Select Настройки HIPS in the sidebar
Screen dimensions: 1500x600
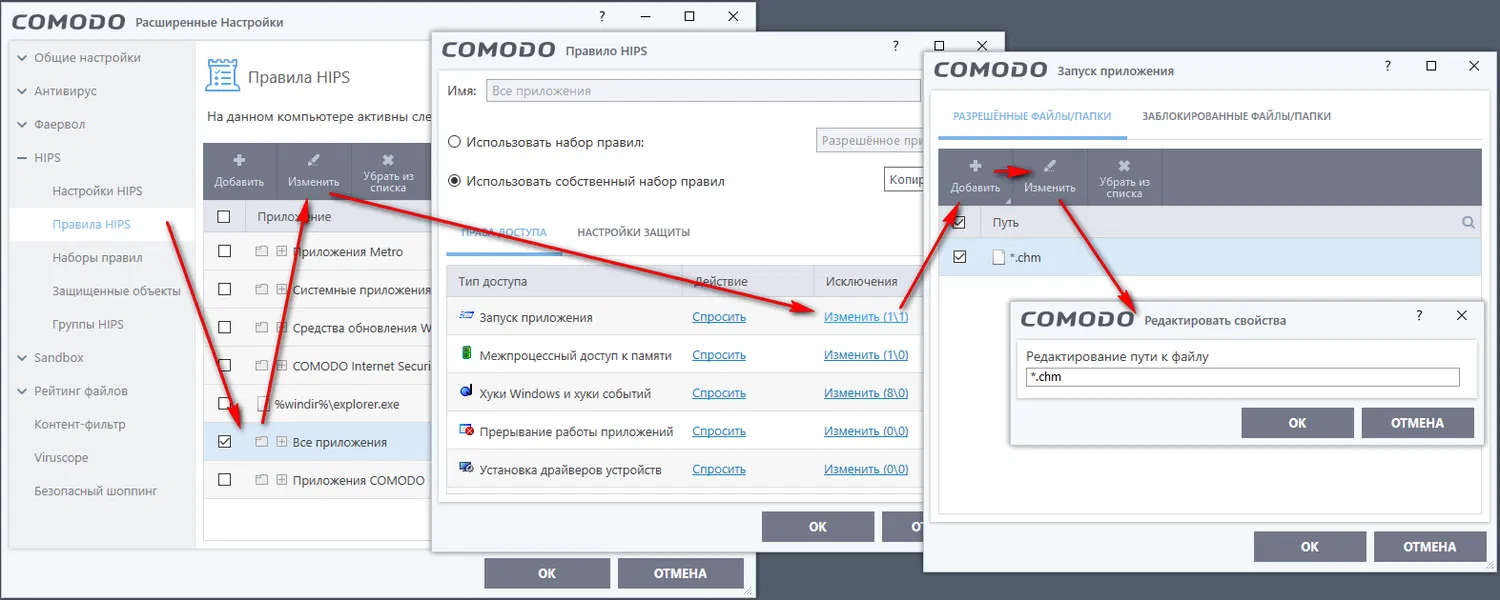97,191
